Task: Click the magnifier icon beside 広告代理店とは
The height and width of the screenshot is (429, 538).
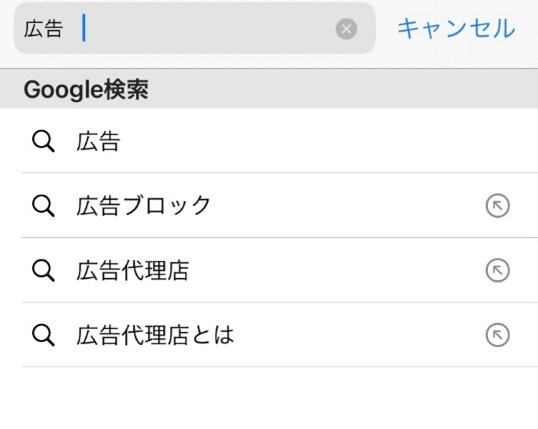Action: (x=43, y=335)
